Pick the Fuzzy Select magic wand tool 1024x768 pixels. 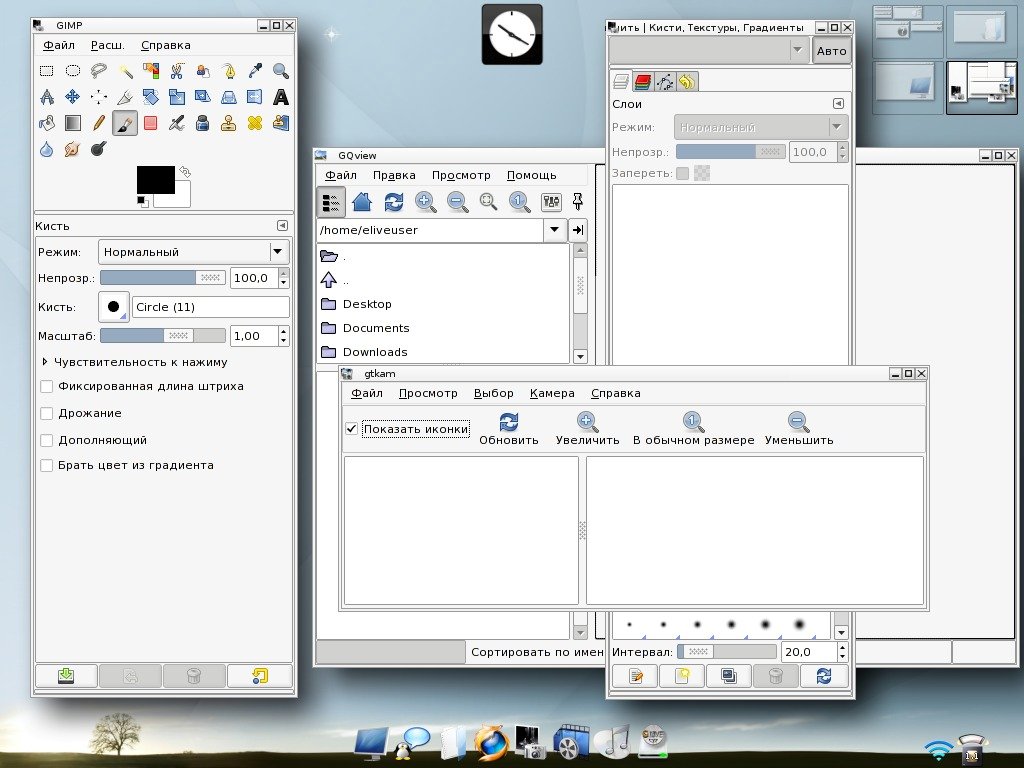(125, 71)
